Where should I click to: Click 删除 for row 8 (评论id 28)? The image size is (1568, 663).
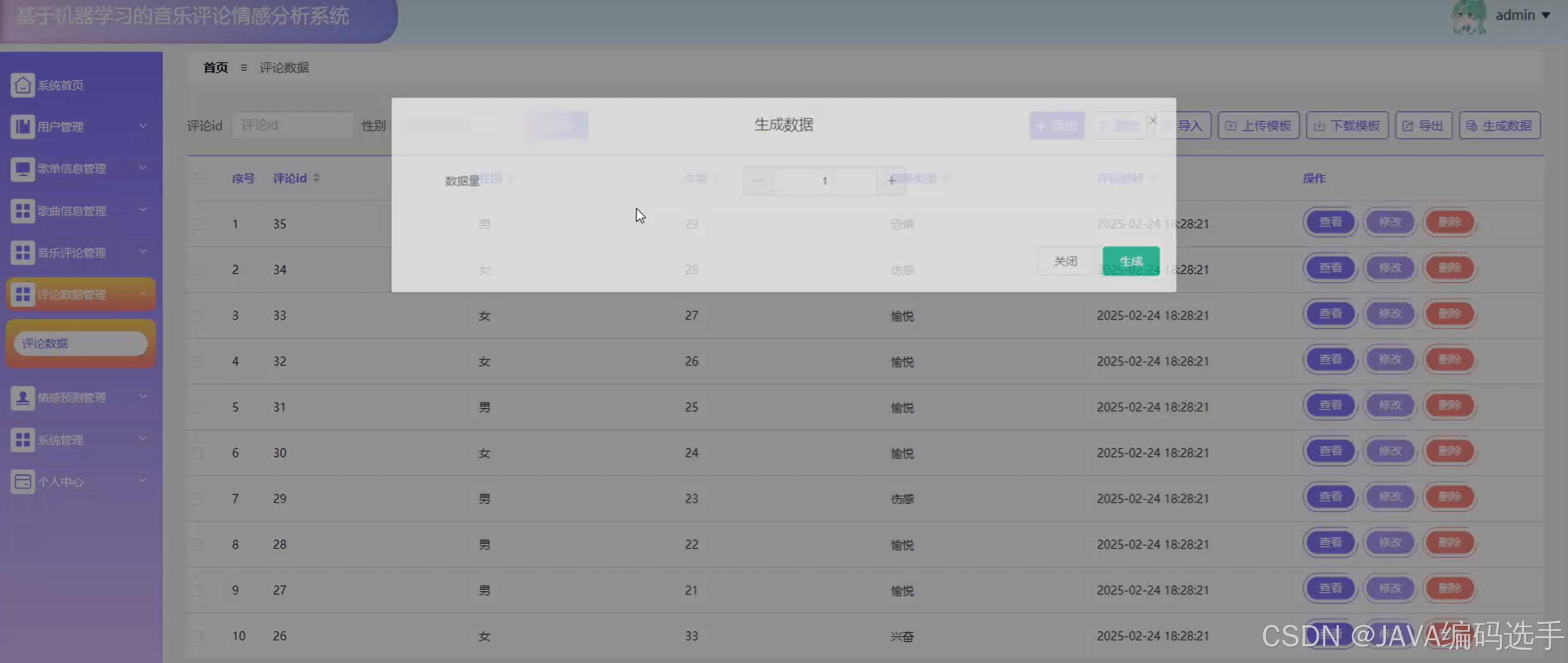[x=1449, y=543]
